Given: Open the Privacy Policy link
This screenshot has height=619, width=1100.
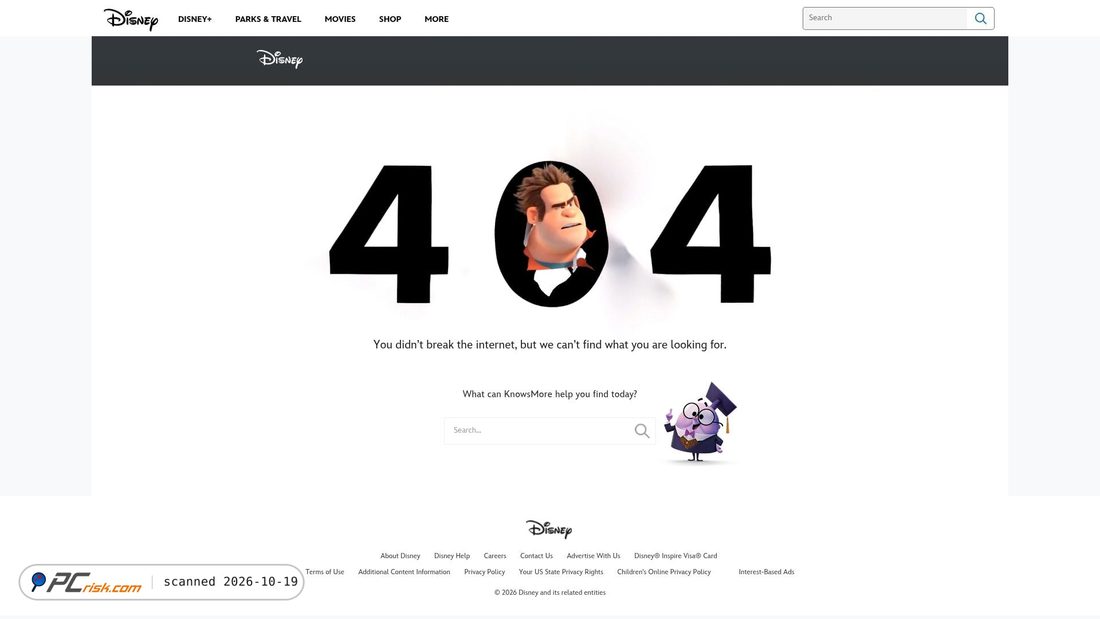Looking at the screenshot, I should pyautogui.click(x=484, y=572).
